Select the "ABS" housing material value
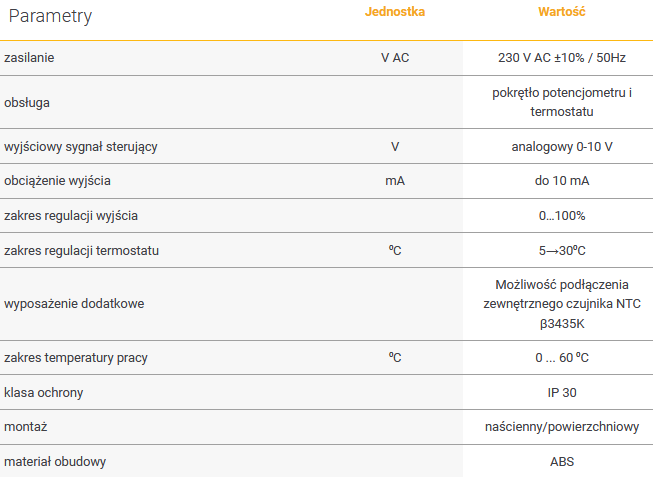Image resolution: width=653 pixels, height=477 pixels. (x=561, y=461)
